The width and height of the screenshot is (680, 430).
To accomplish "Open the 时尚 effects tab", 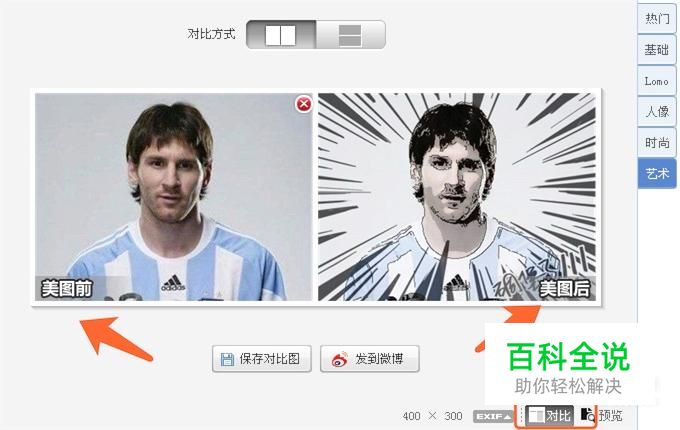I will (x=657, y=143).
